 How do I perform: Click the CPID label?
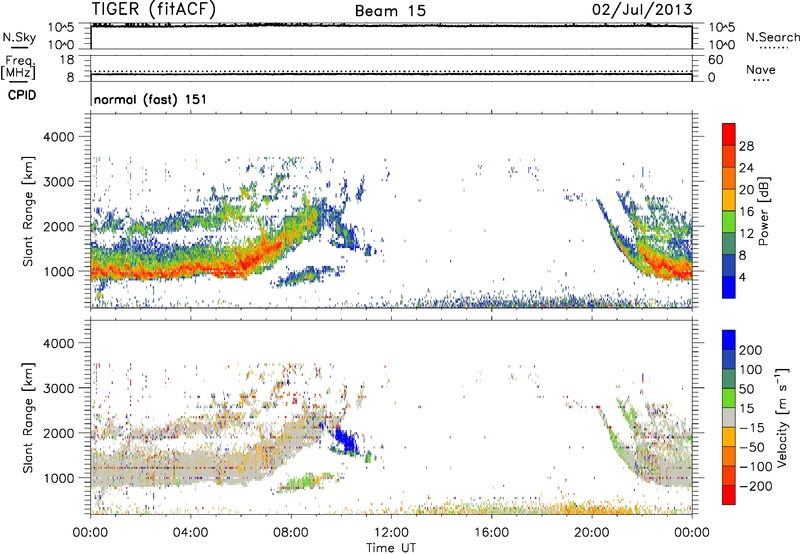(x=22, y=95)
